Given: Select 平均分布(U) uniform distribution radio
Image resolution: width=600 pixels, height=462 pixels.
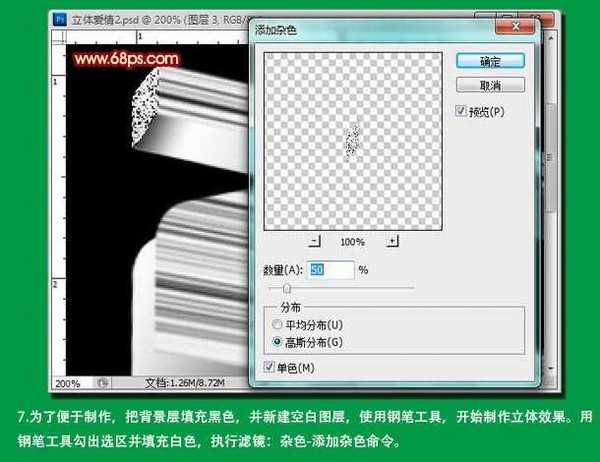Looking at the screenshot, I should (x=277, y=325).
